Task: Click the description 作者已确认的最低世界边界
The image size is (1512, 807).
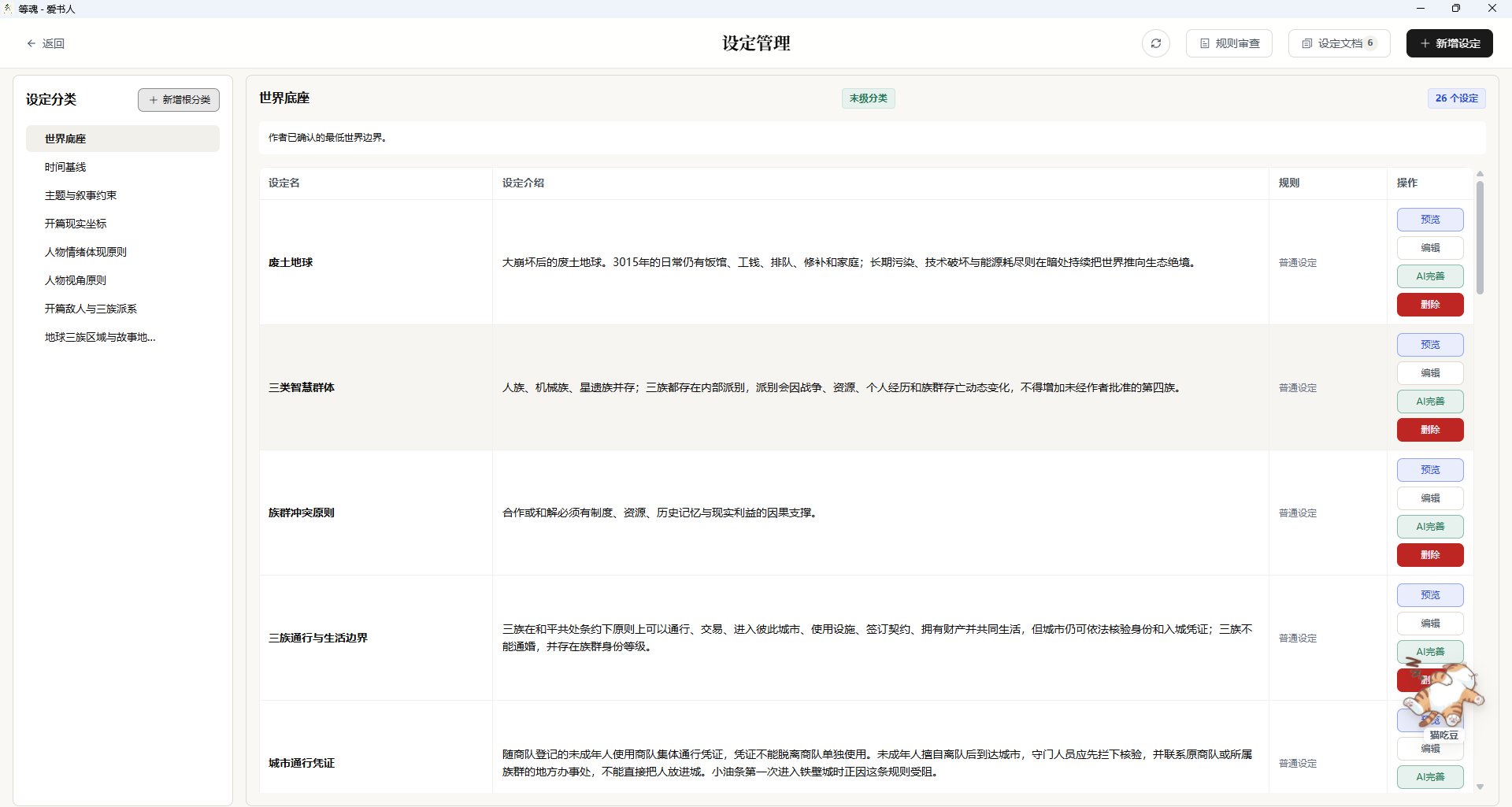Action: [x=328, y=138]
